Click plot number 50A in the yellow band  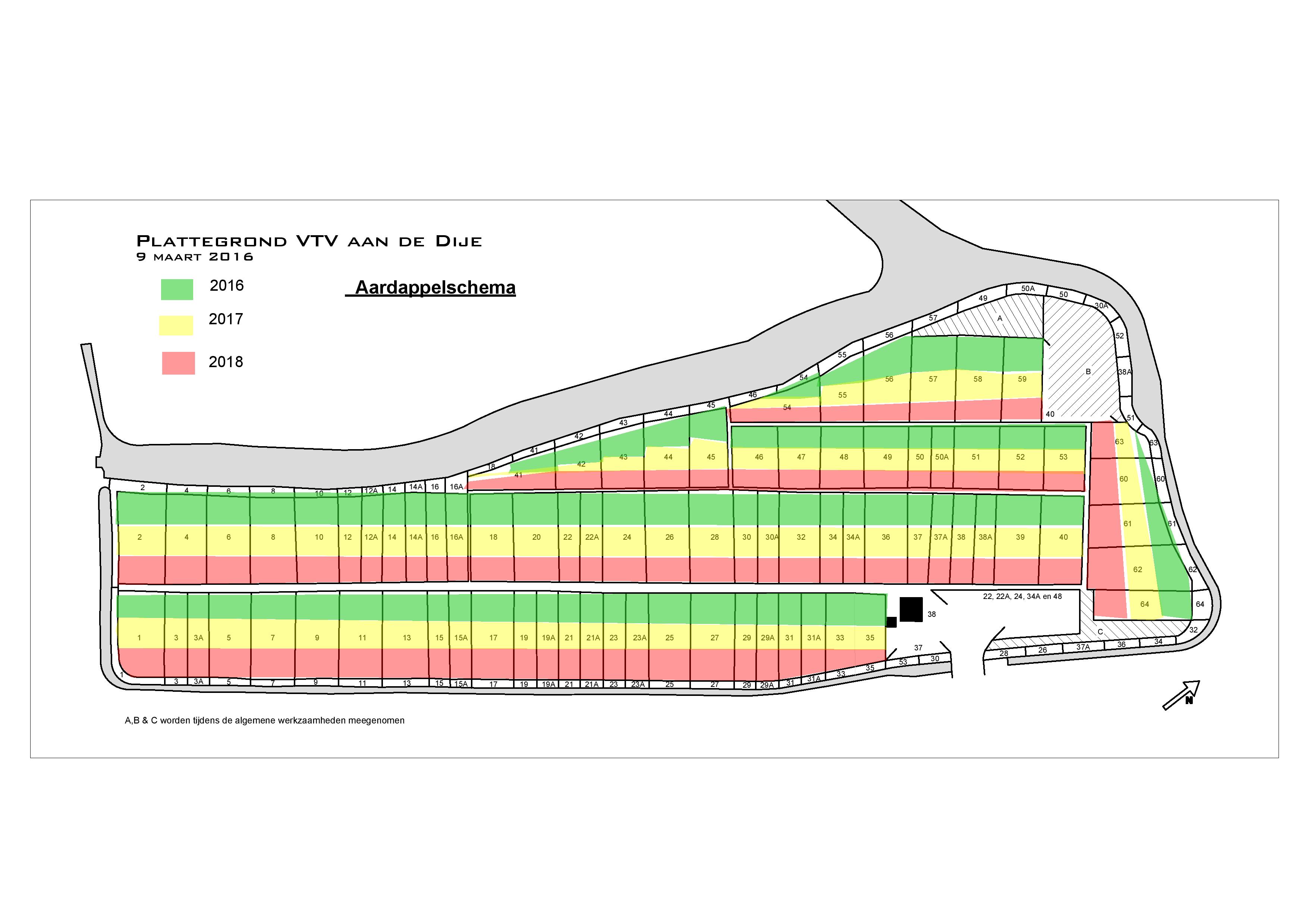942,457
